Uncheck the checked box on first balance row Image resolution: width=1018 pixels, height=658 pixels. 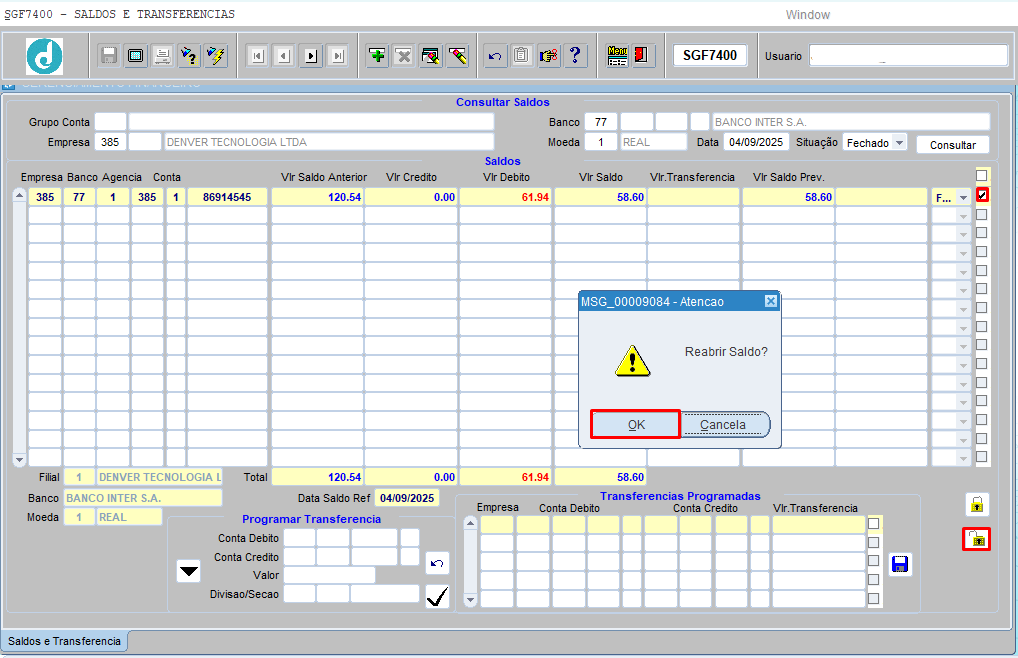pyautogui.click(x=982, y=195)
